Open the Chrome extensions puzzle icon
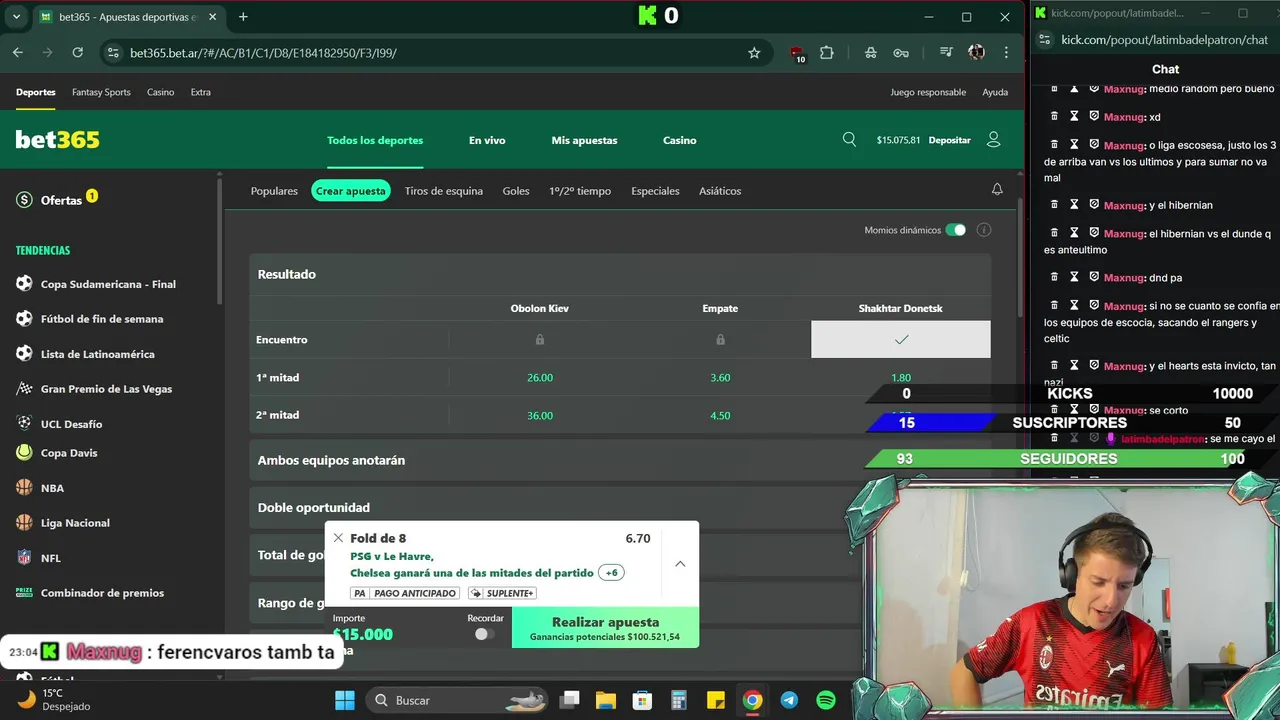Image resolution: width=1280 pixels, height=720 pixels. [x=827, y=53]
